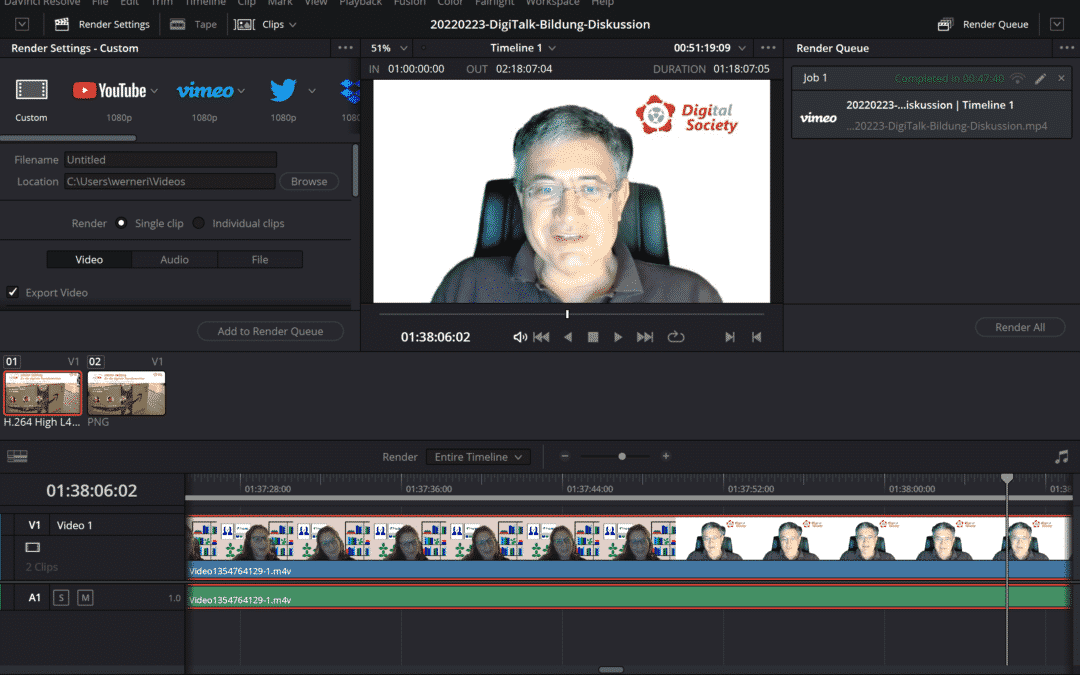
Task: Expand the top-left panel chevron
Action: pos(22,24)
